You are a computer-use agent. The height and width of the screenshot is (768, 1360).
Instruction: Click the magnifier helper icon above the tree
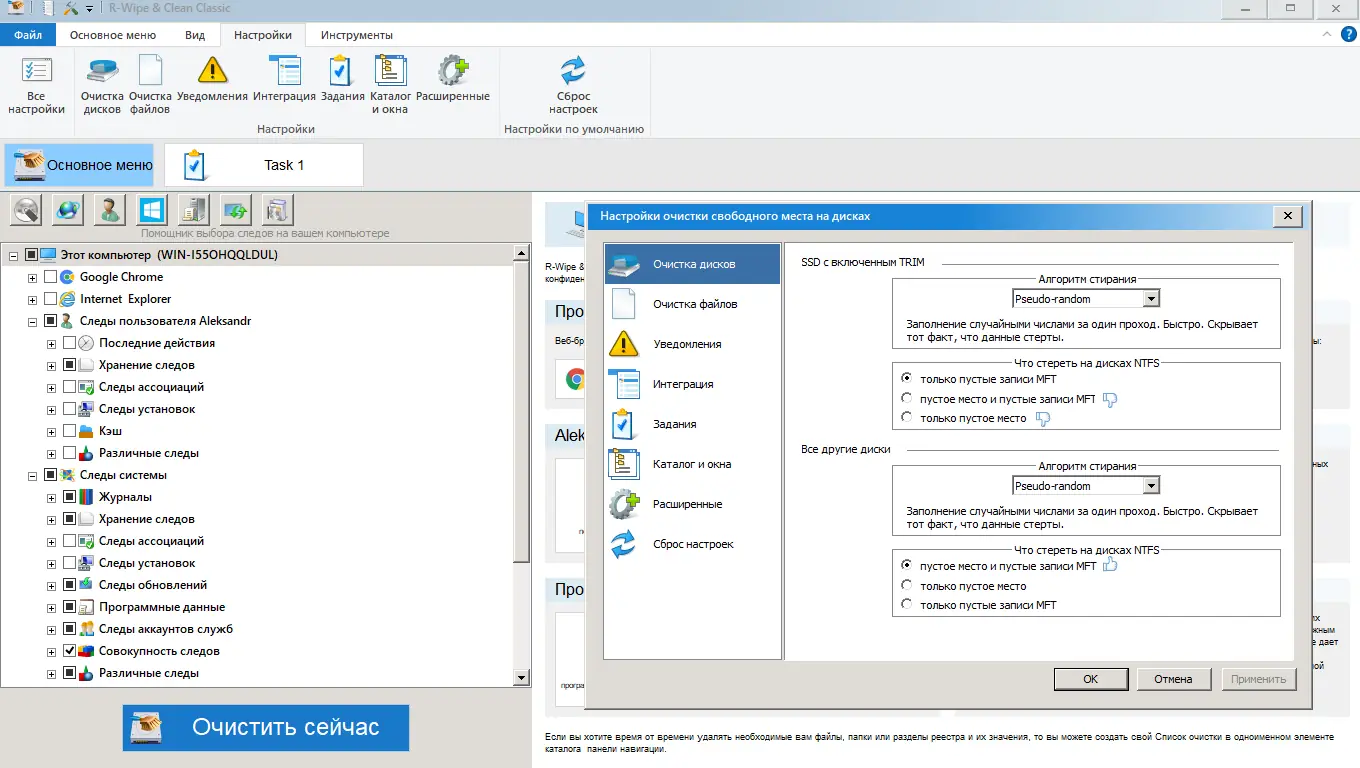pyautogui.click(x=26, y=210)
